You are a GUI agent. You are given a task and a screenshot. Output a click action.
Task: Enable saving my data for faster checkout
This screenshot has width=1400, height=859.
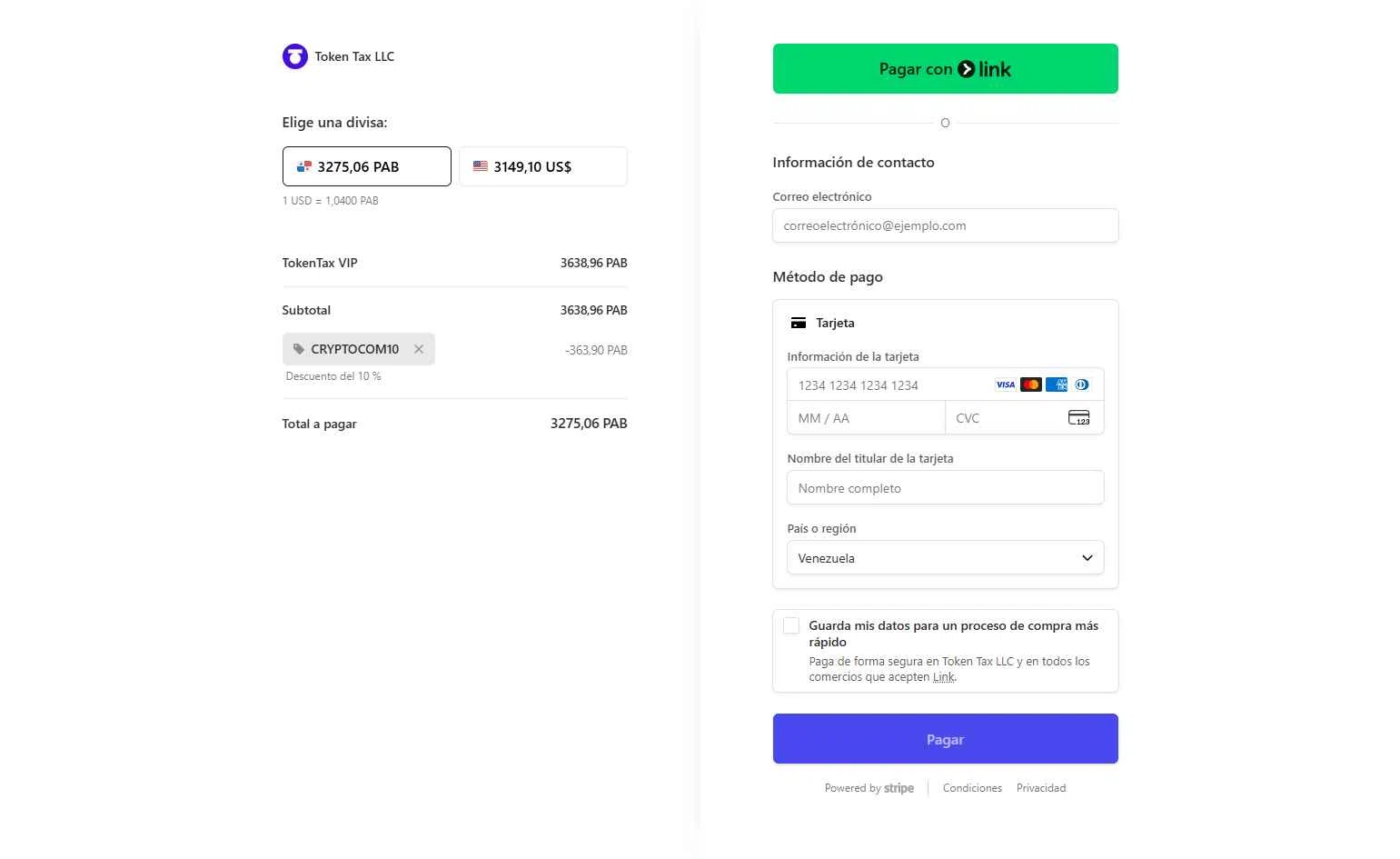[791, 625]
